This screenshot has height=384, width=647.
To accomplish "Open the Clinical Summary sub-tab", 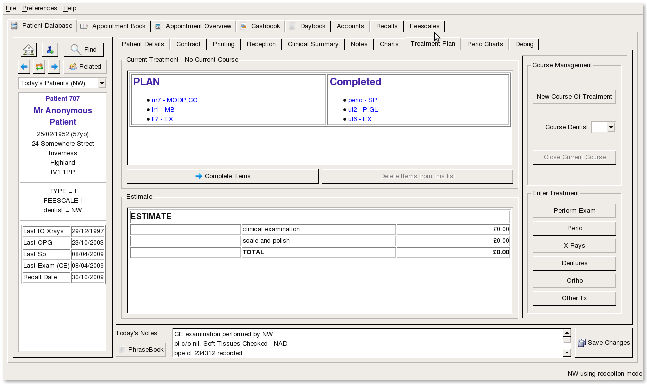I will tap(313, 44).
